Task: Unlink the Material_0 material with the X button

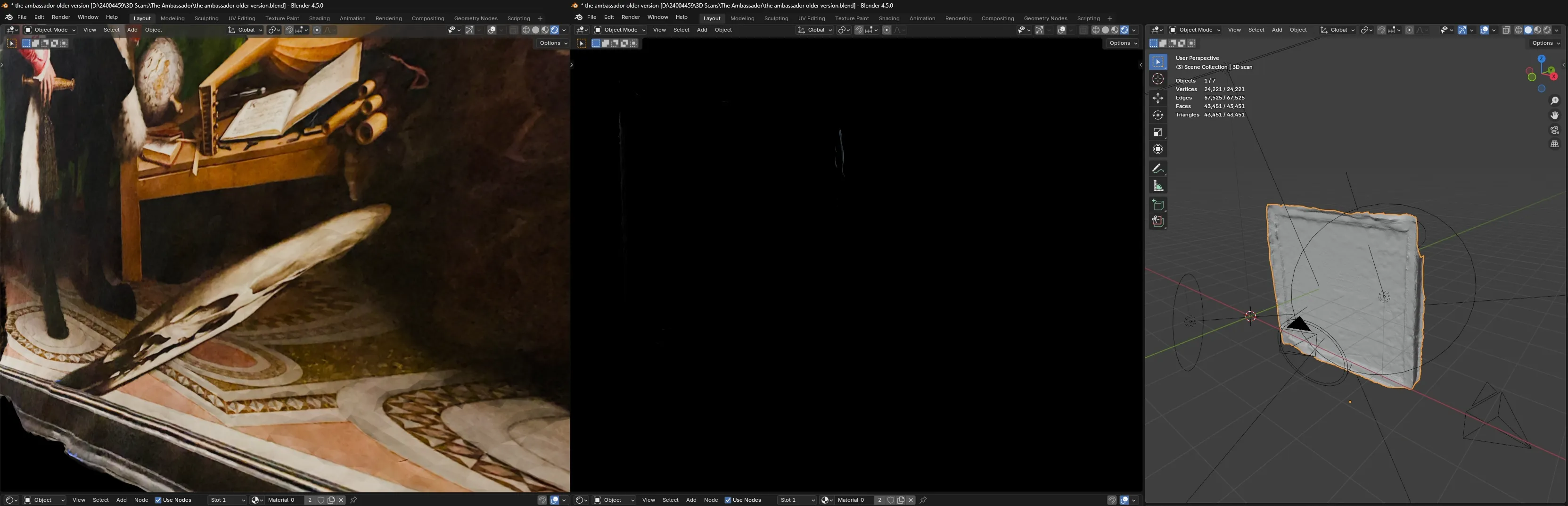Action: [911, 499]
